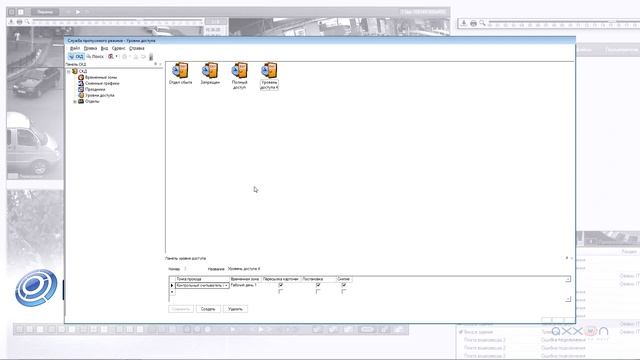This screenshot has height=360, width=640.
Task: Select the Уровень доступа 4 icon
Action: [x=269, y=70]
